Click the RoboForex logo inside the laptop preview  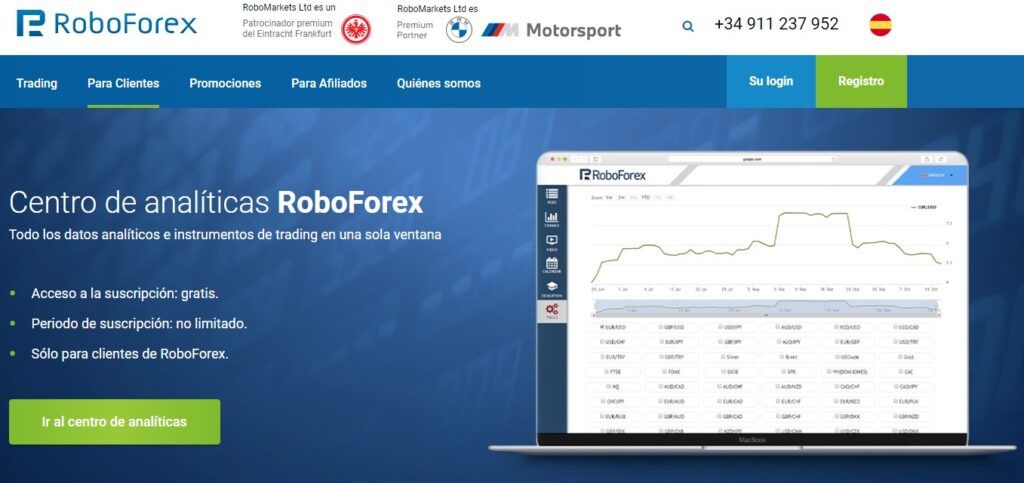pyautogui.click(x=613, y=174)
